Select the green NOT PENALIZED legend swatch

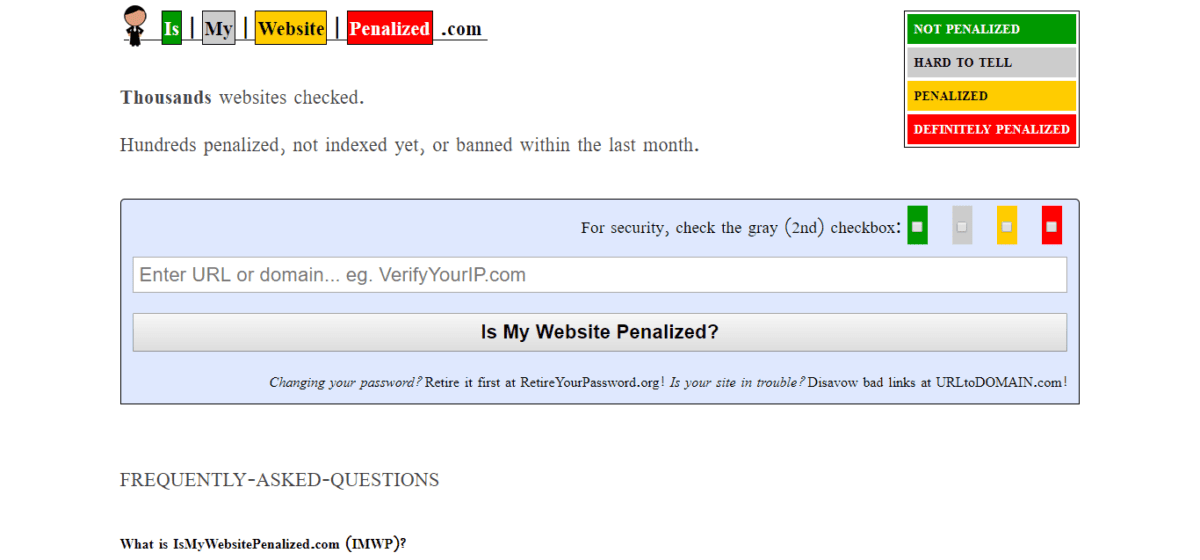992,29
